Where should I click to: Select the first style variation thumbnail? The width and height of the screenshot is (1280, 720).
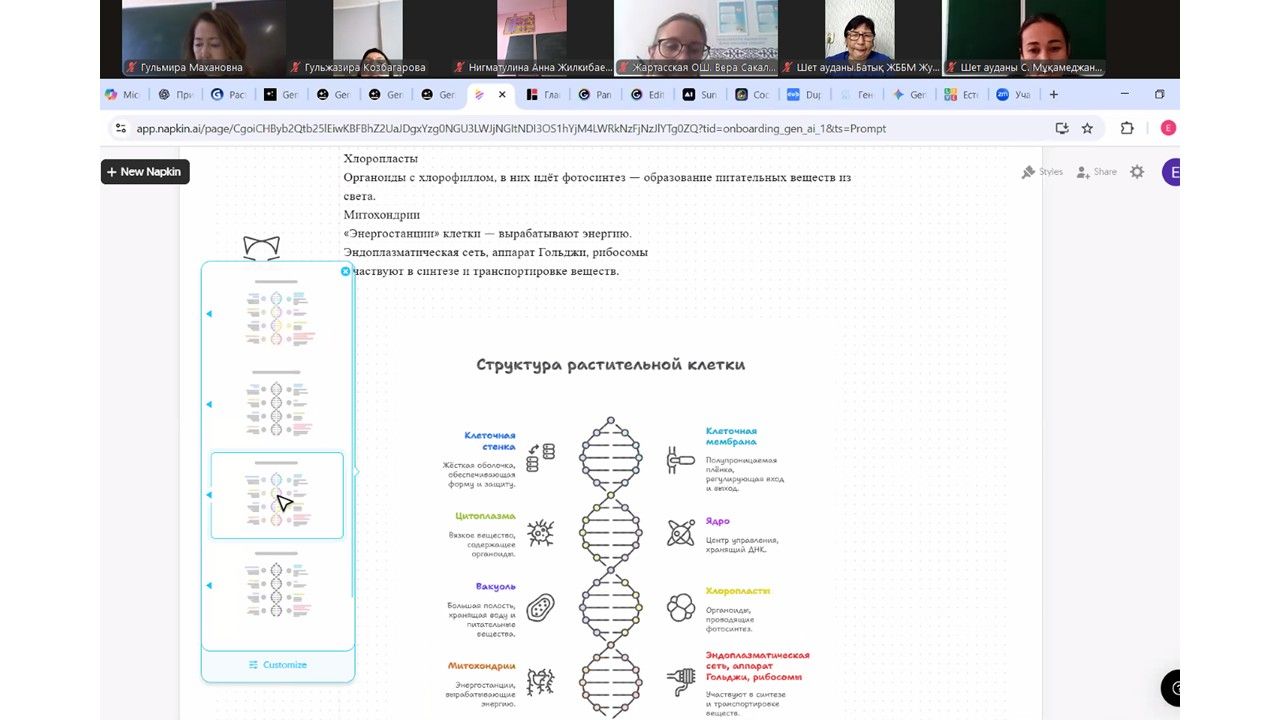point(277,315)
